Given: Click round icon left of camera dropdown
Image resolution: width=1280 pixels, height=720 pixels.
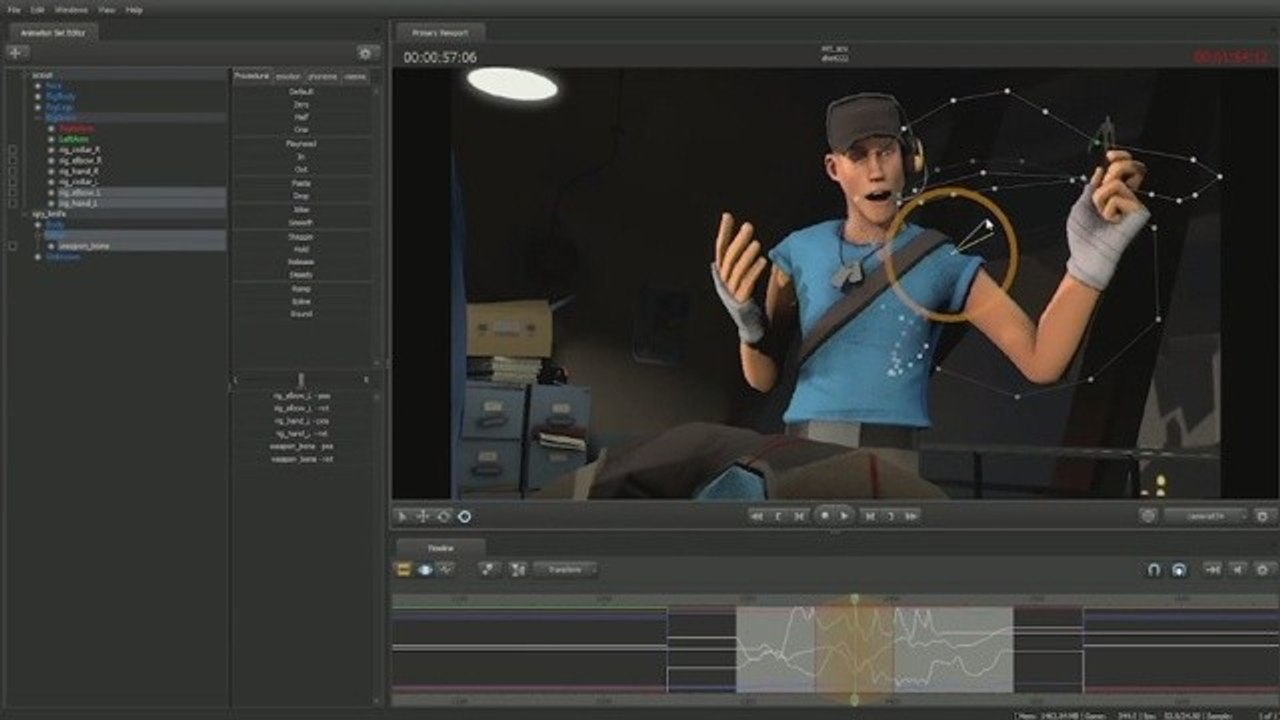Looking at the screenshot, I should coord(1148,516).
